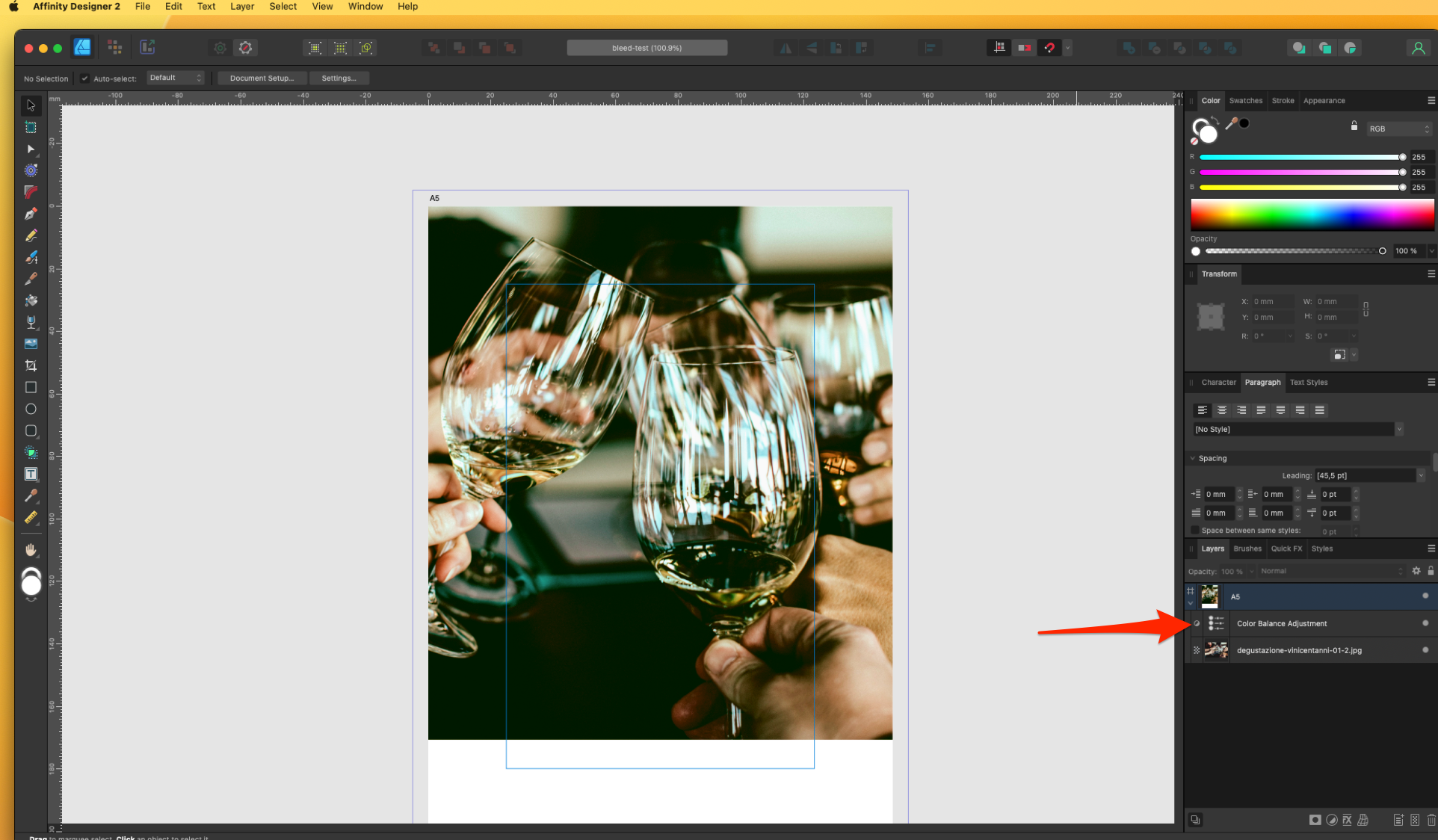Click Settings button in context bar
Viewport: 1438px width, 840px height.
coord(339,78)
